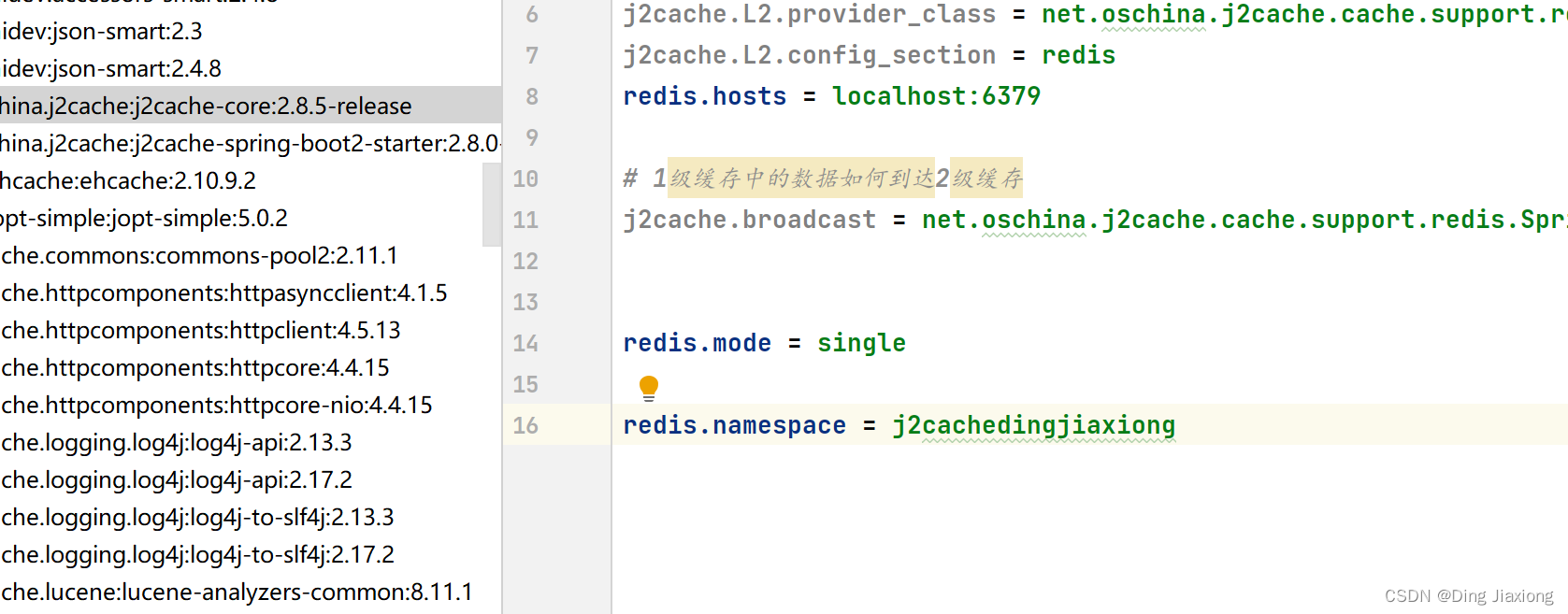
Task: Select the json-smart:2.4.8 library entry
Action: click(x=251, y=68)
